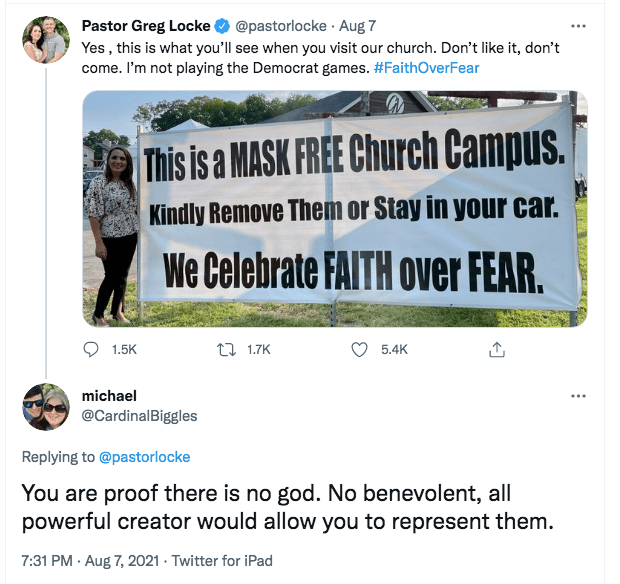The width and height of the screenshot is (620, 584).
Task: Click the Pastor Greg Locke display name
Action: pos(145,26)
